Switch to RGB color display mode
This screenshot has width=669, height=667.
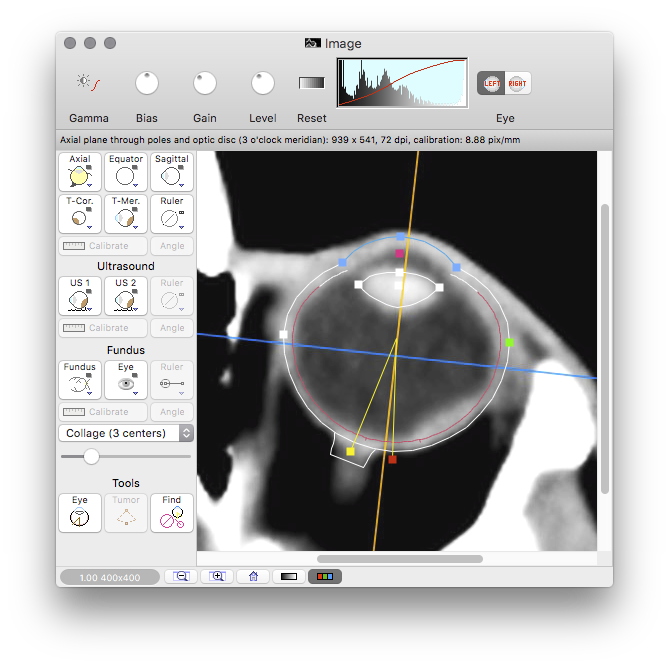point(325,577)
